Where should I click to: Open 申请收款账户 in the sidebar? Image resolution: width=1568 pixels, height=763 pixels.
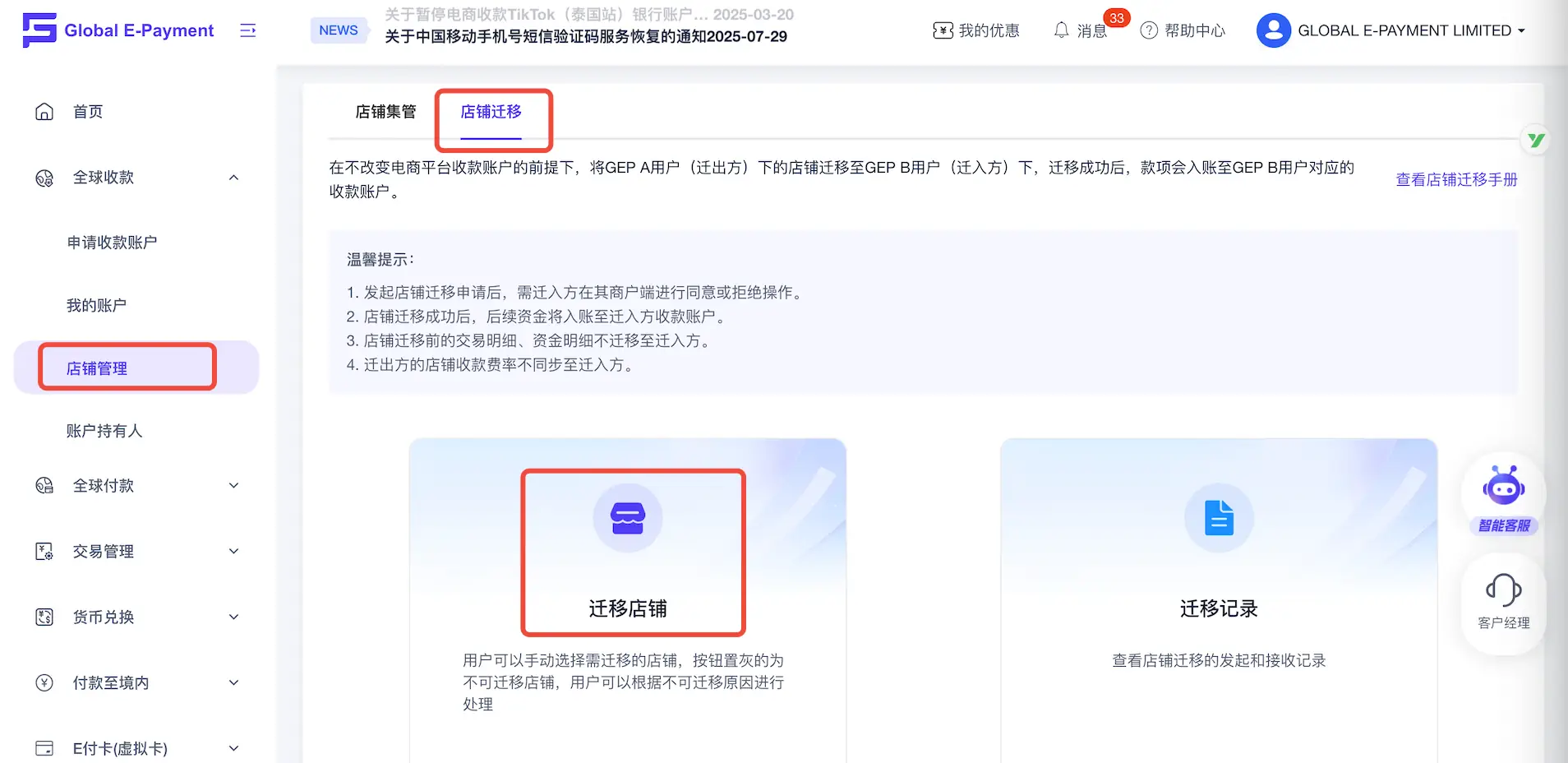pos(112,243)
